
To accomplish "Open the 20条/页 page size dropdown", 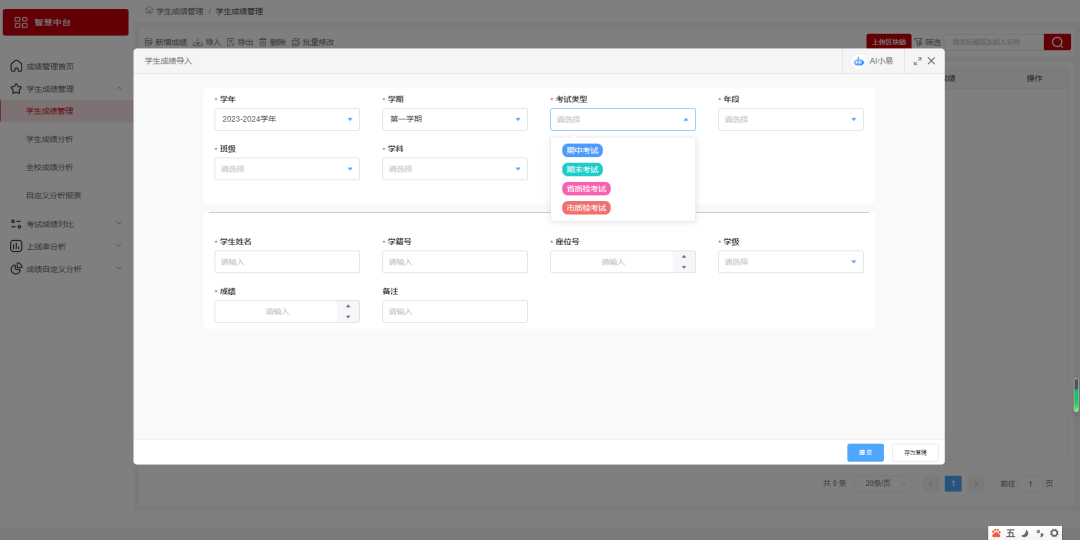I will click(882, 484).
